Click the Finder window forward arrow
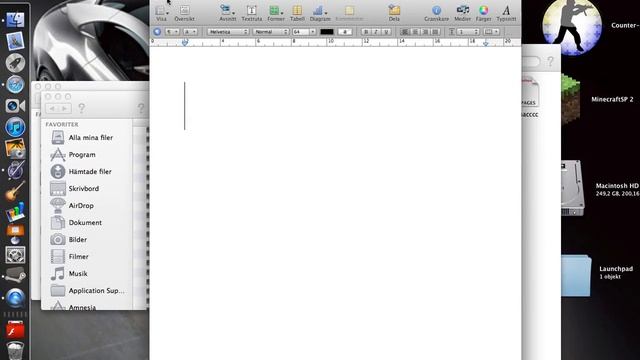 point(64,109)
